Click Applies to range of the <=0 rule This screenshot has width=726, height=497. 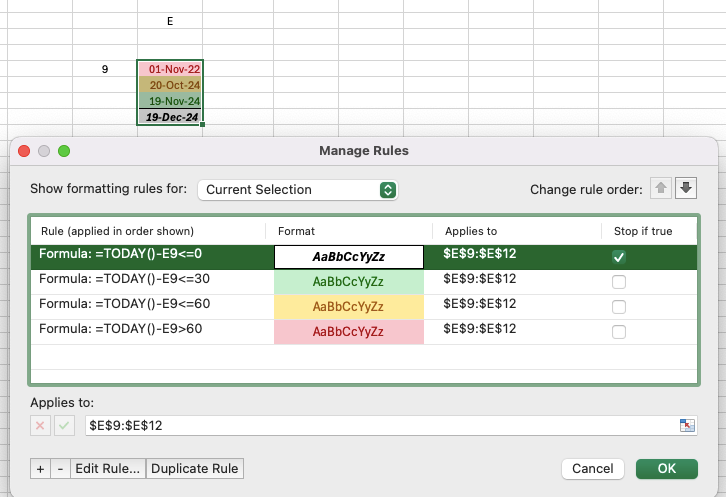click(480, 254)
